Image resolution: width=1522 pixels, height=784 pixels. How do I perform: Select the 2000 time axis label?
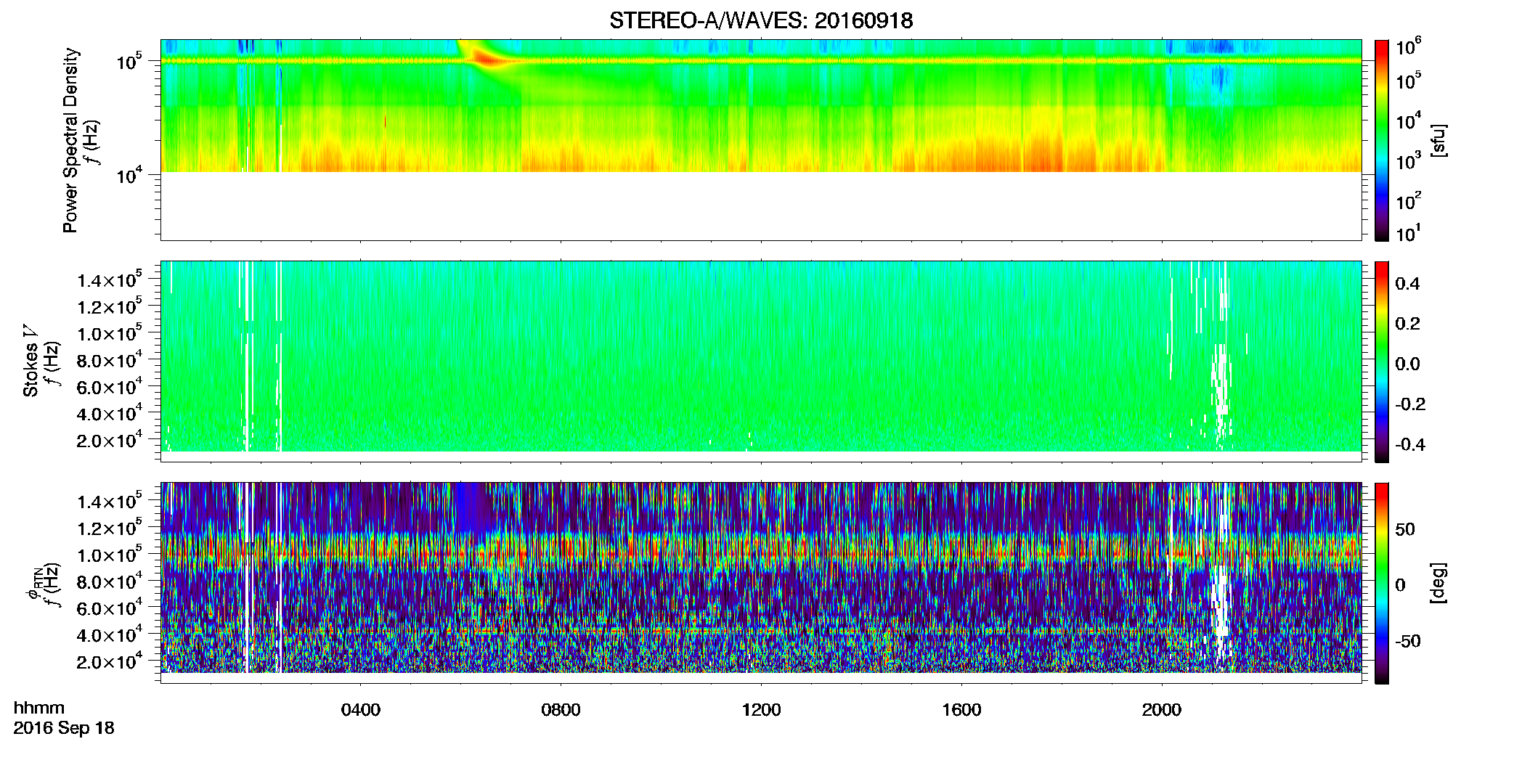pyautogui.click(x=1162, y=710)
